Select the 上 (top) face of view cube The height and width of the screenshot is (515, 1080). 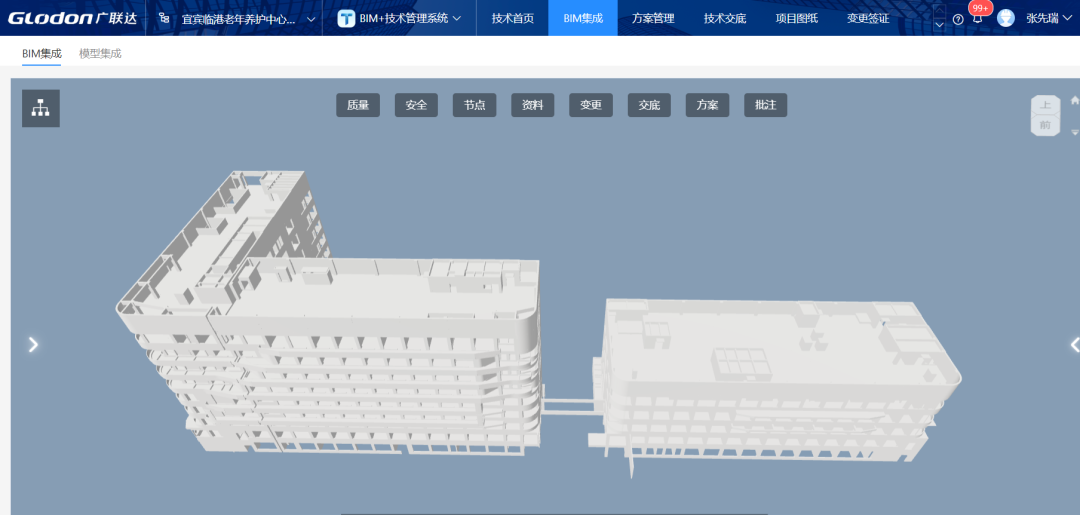click(x=1045, y=105)
